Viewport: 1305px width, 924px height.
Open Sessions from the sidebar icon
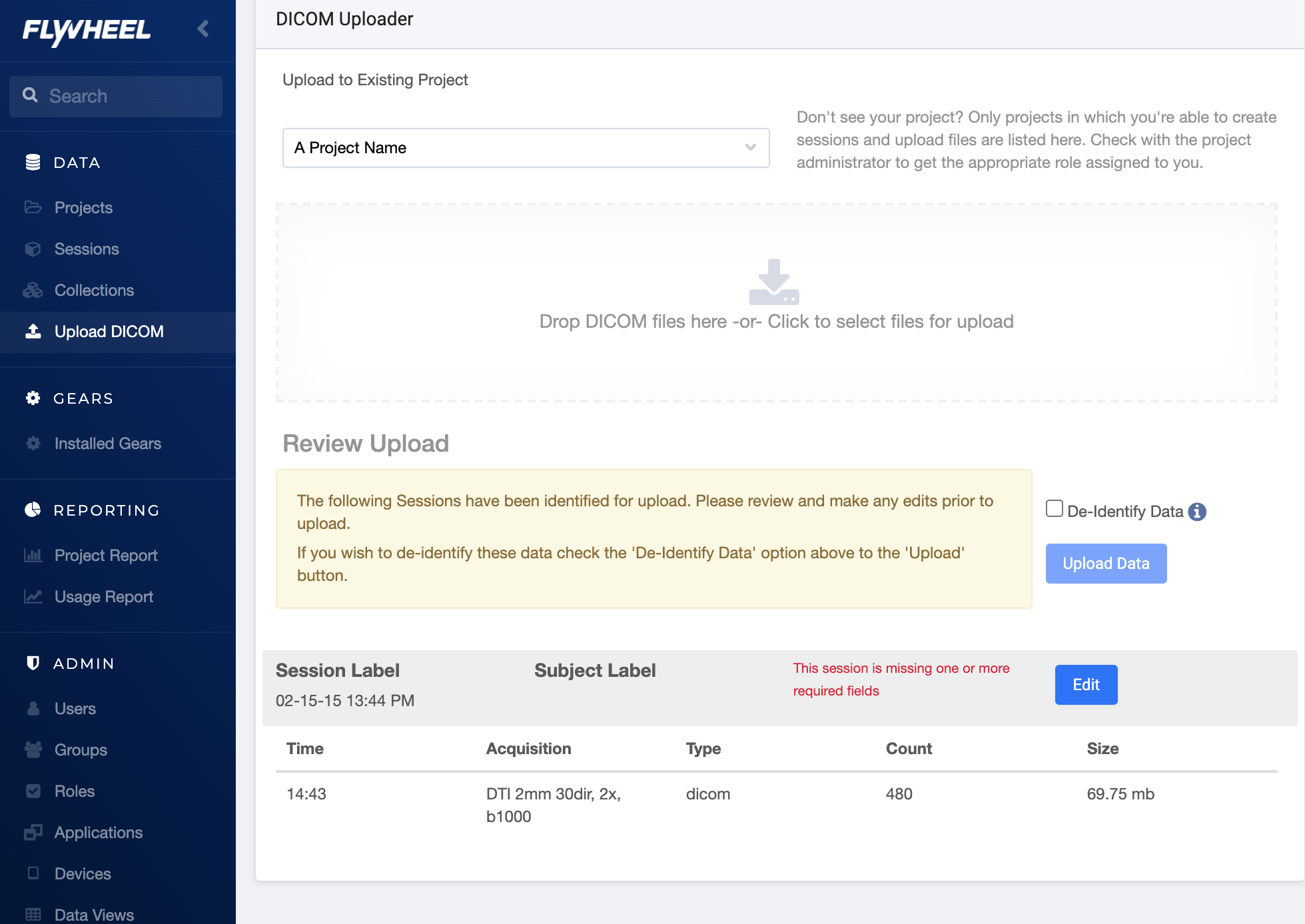coord(34,248)
